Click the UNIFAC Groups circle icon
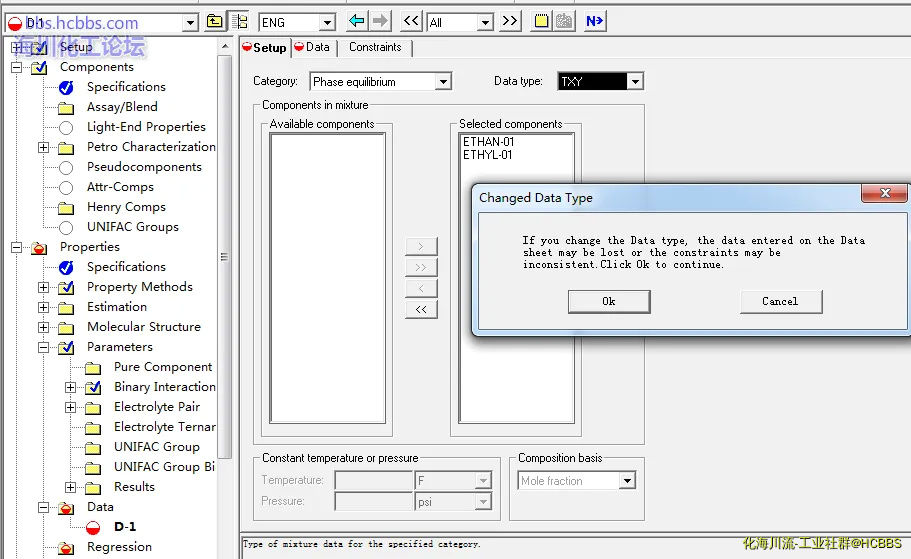The height and width of the screenshot is (559, 911). click(66, 227)
